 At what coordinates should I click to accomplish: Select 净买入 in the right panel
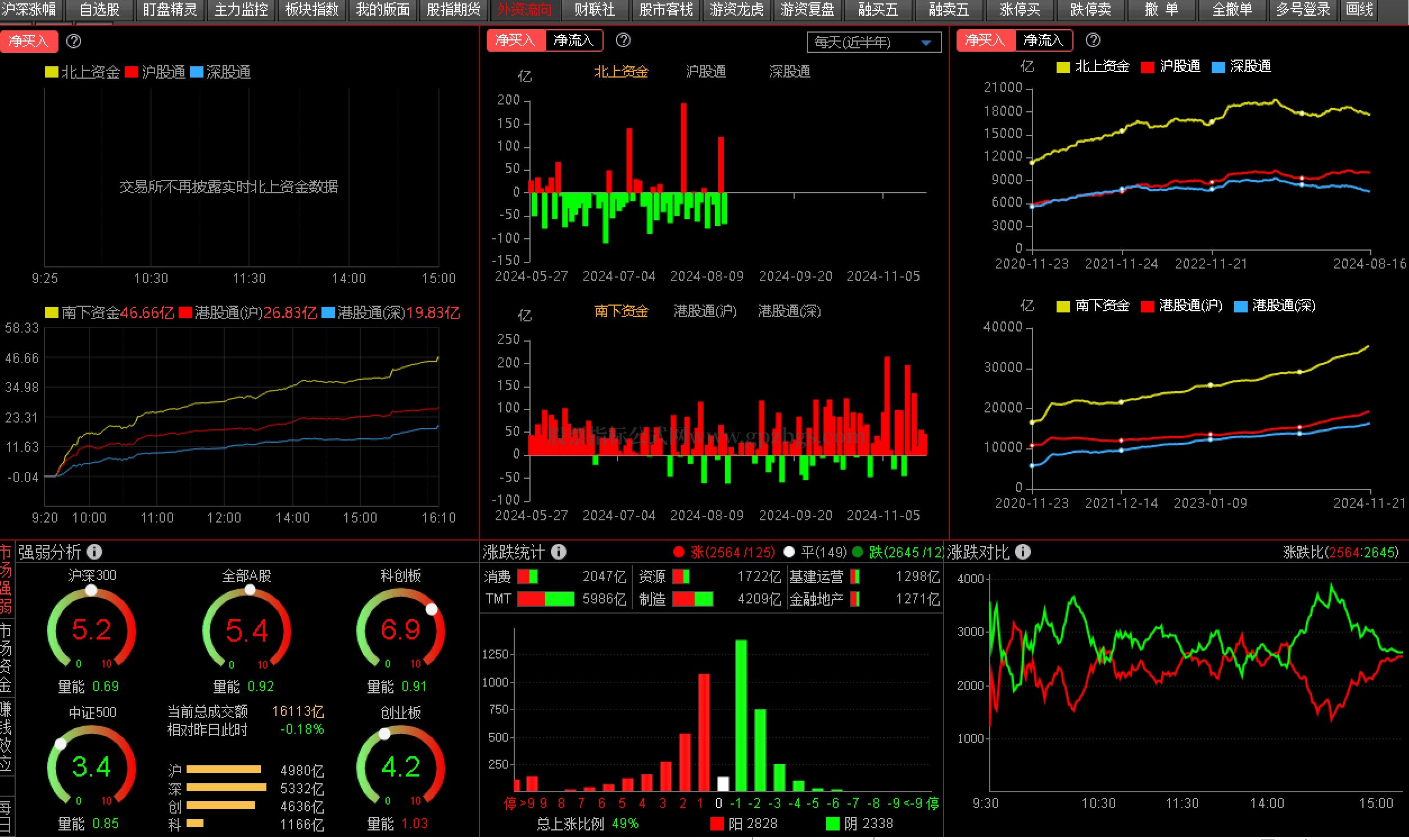pyautogui.click(x=986, y=40)
